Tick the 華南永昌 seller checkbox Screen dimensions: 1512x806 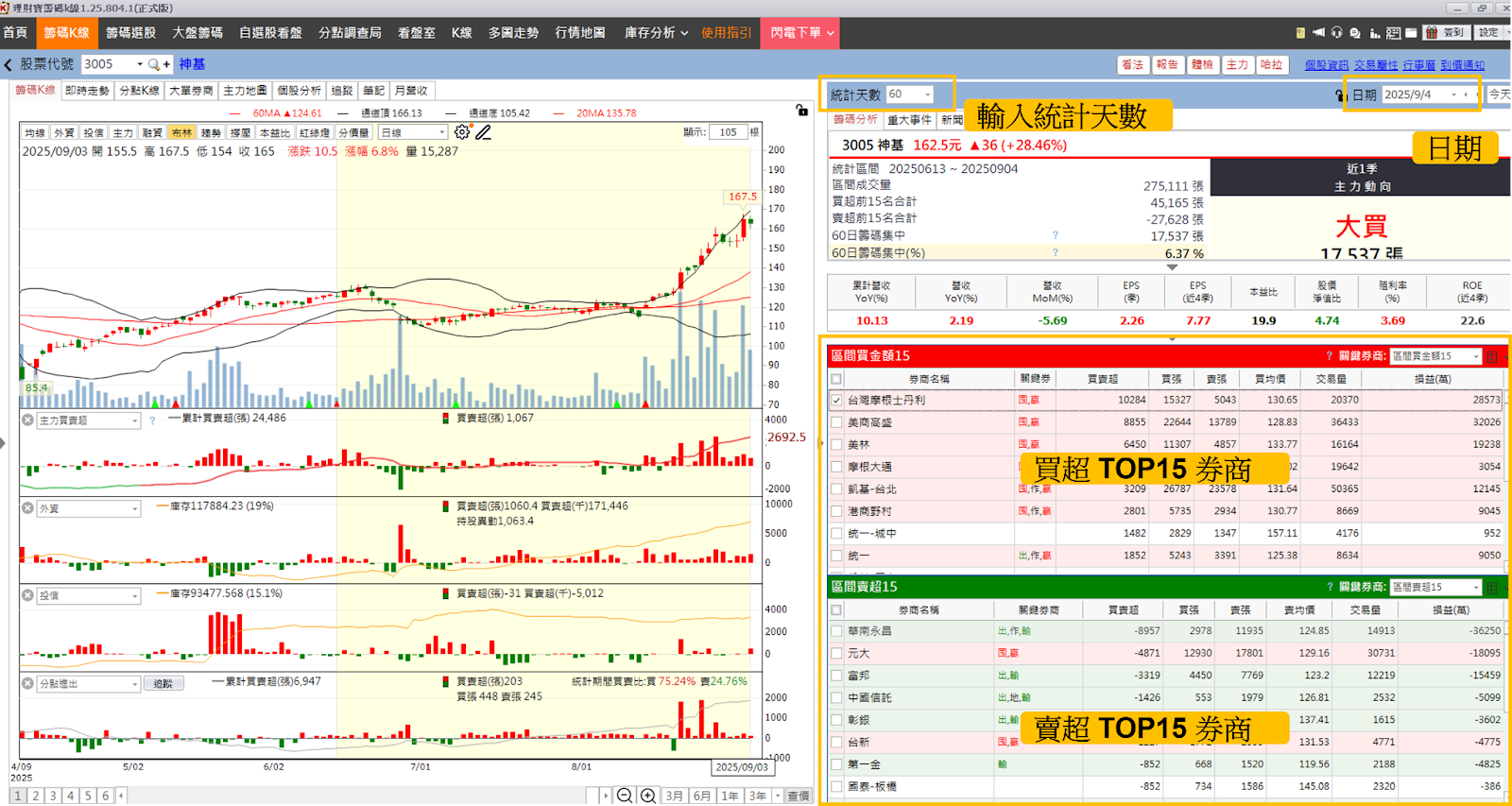coord(836,631)
